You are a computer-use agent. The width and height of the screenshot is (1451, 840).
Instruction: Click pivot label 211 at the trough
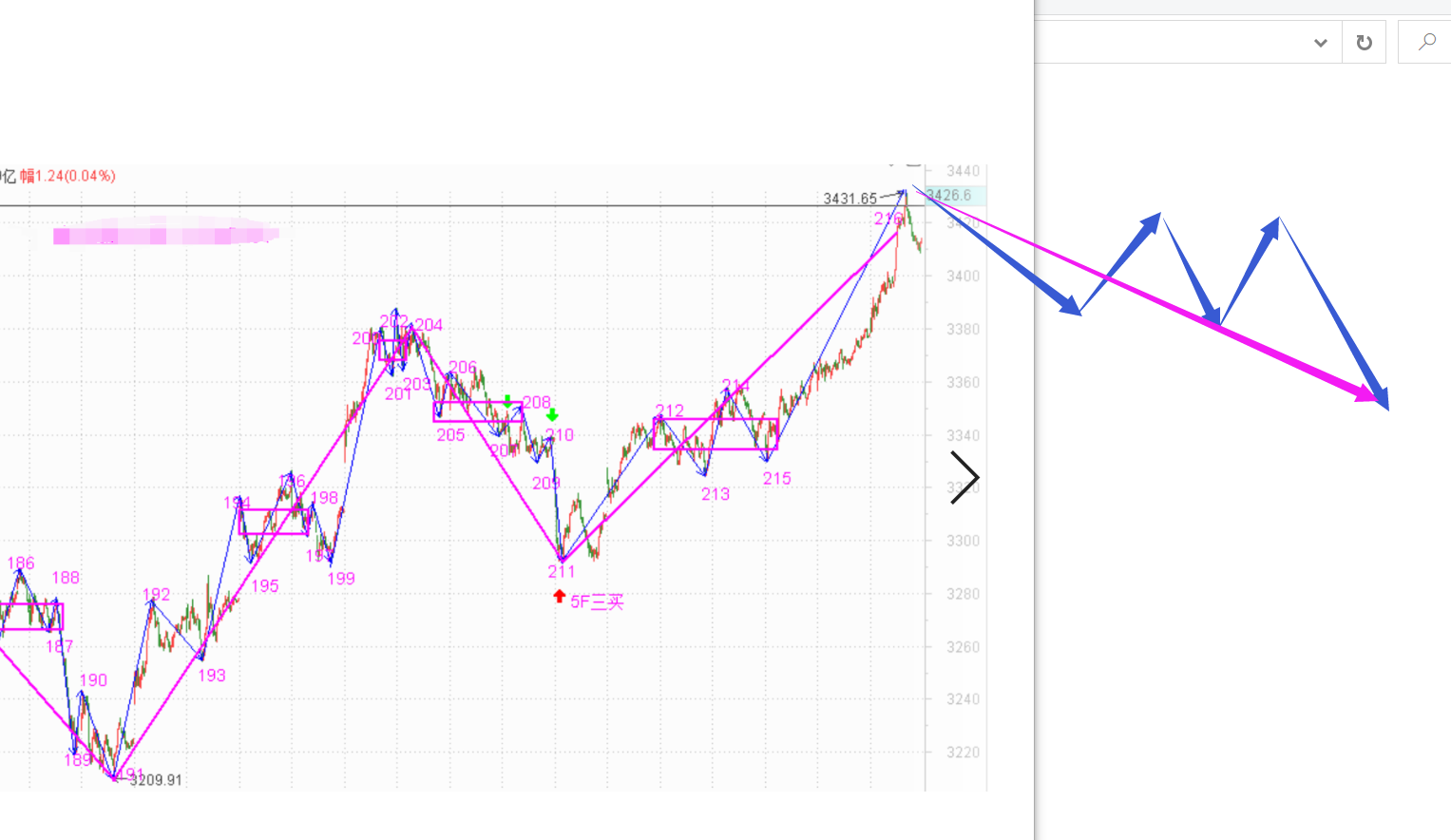(561, 571)
